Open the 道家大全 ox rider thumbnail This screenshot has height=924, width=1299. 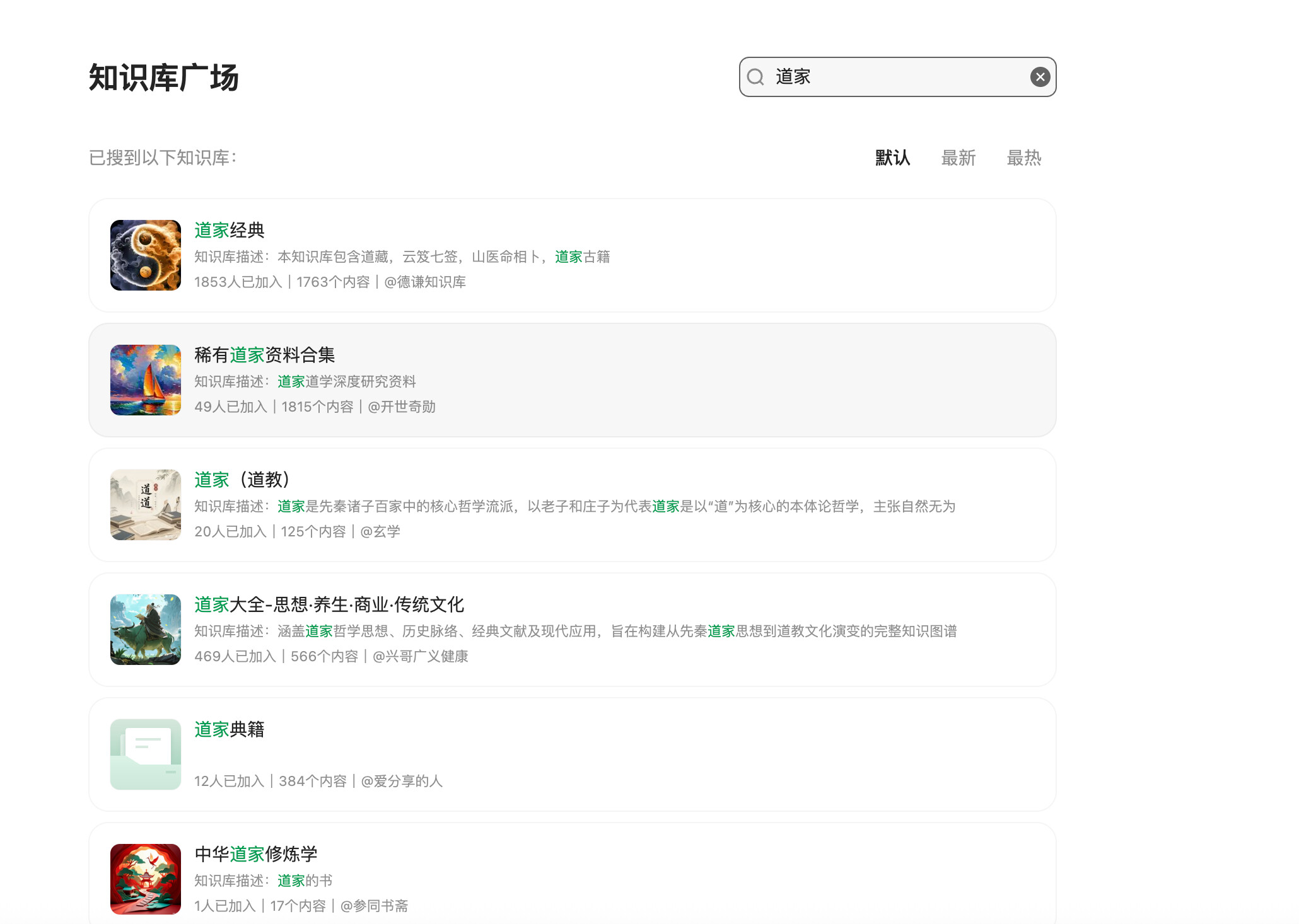coord(146,630)
